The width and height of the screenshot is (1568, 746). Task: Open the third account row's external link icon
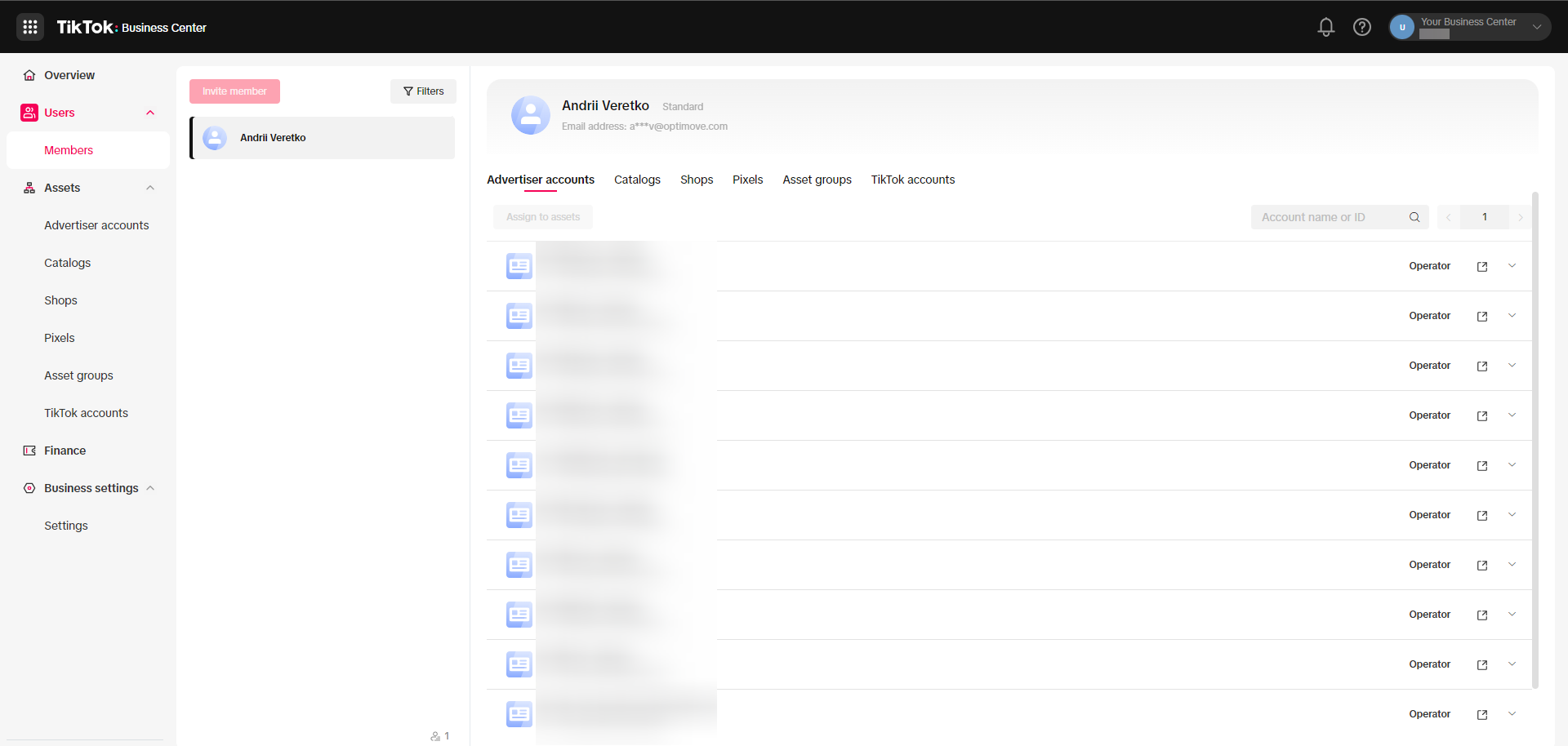click(x=1482, y=366)
